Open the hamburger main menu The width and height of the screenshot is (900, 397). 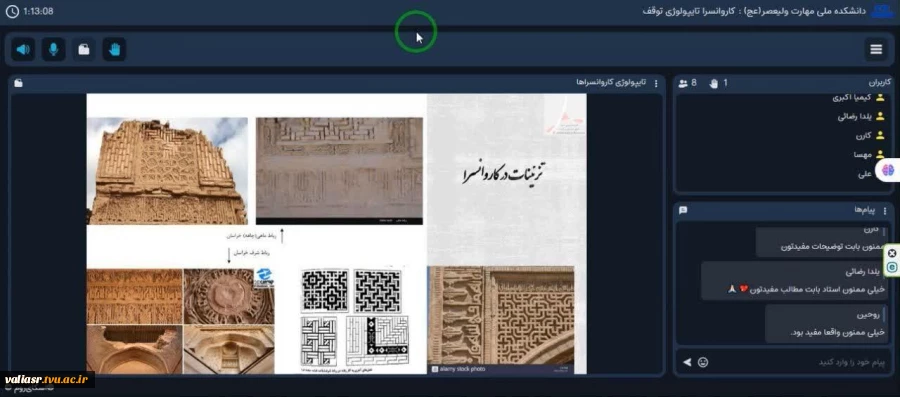876,50
